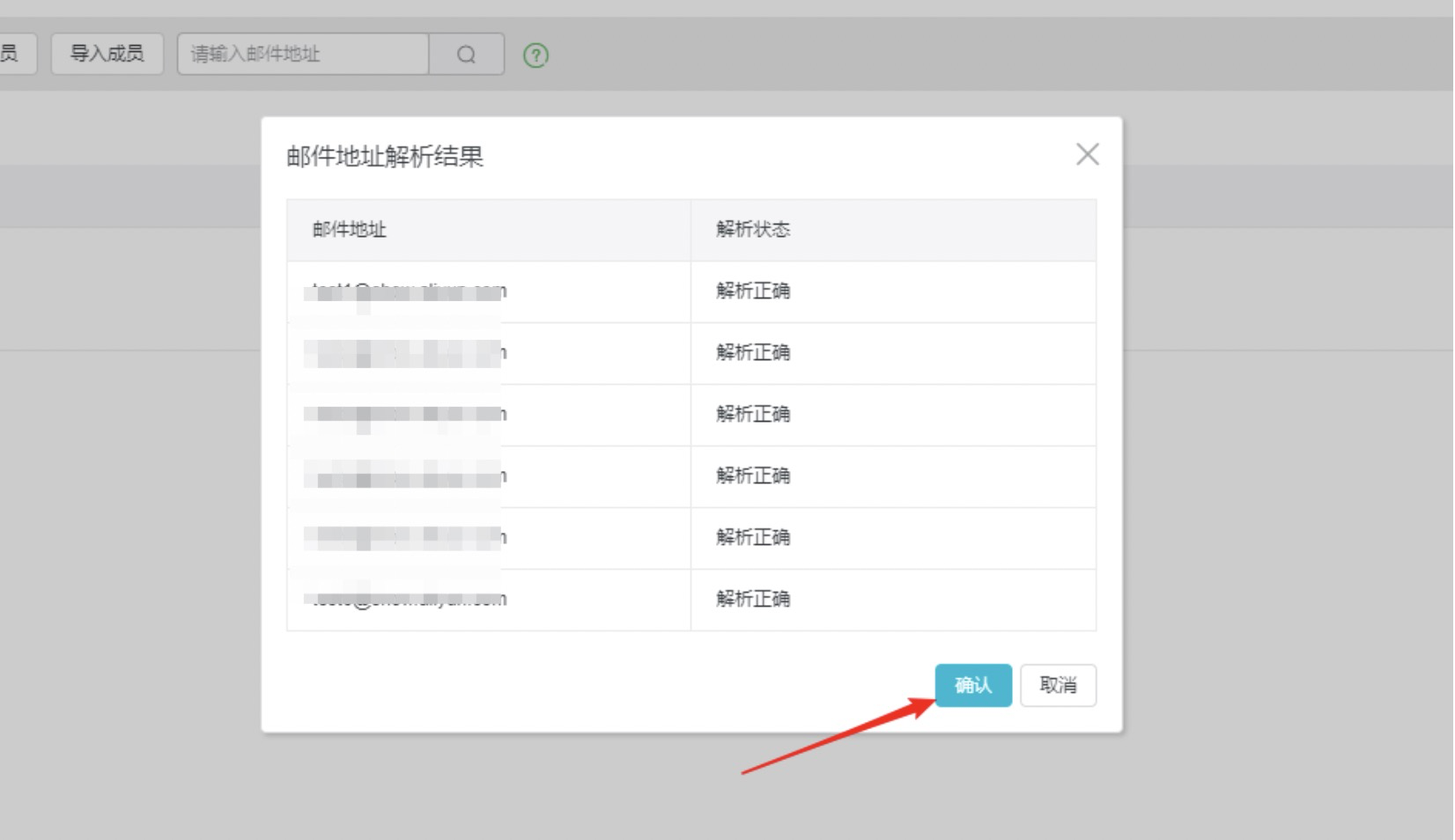Open the green question mark help icon
1455x840 pixels.
pyautogui.click(x=535, y=55)
